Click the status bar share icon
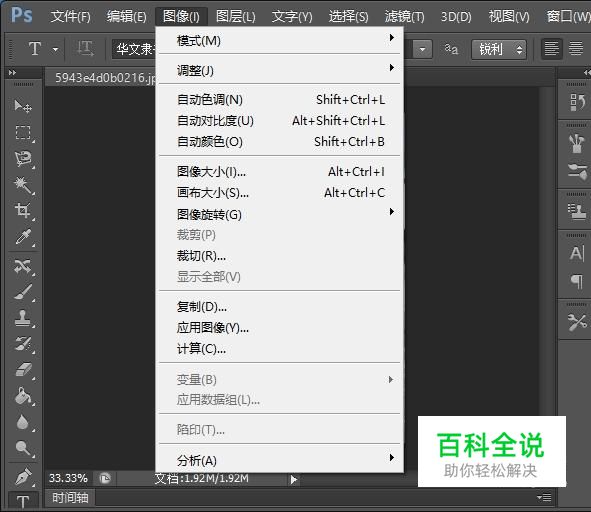Viewport: 591px width, 512px height. 105,478
